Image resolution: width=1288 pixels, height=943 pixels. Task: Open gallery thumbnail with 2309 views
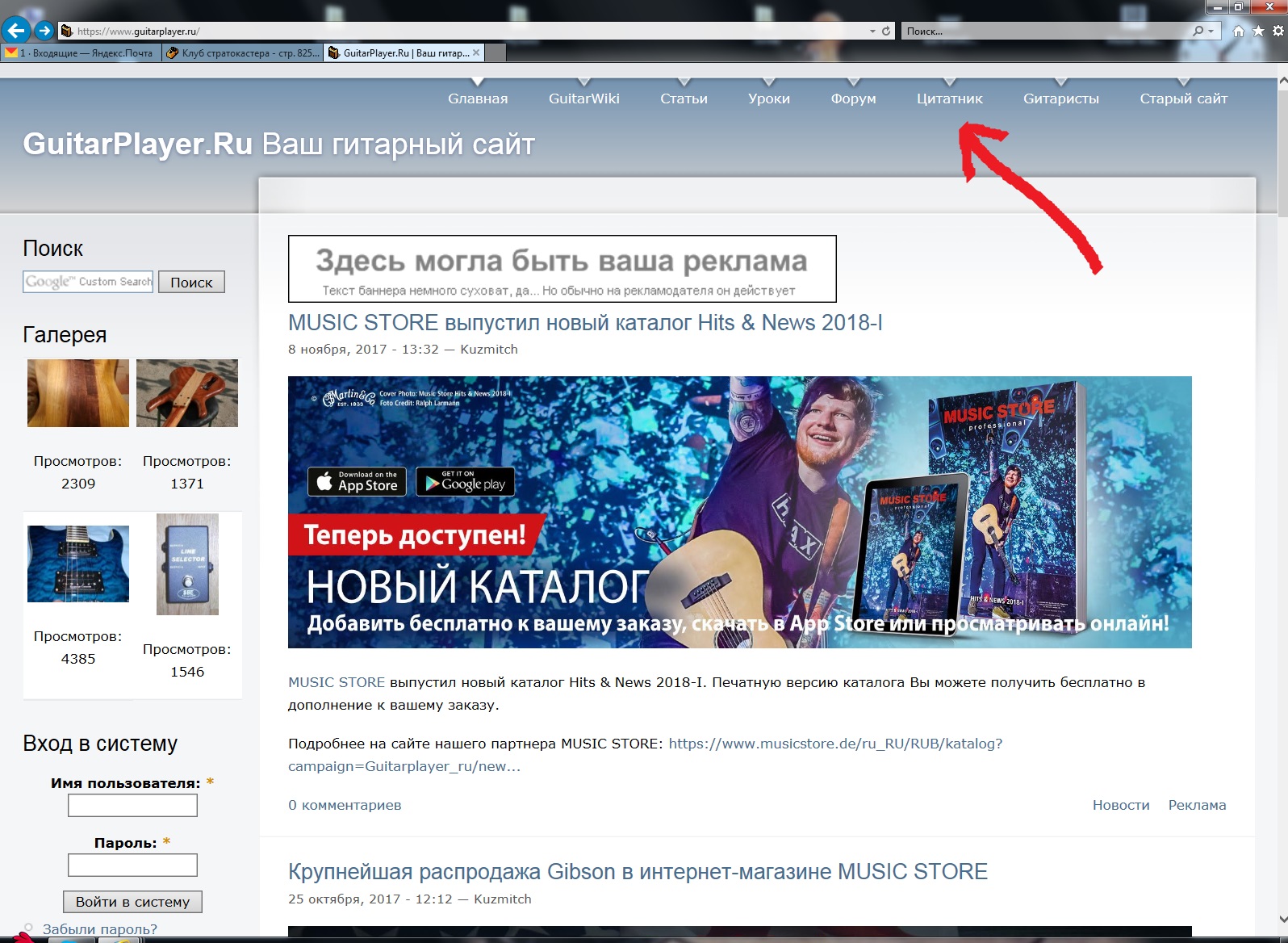(78, 393)
